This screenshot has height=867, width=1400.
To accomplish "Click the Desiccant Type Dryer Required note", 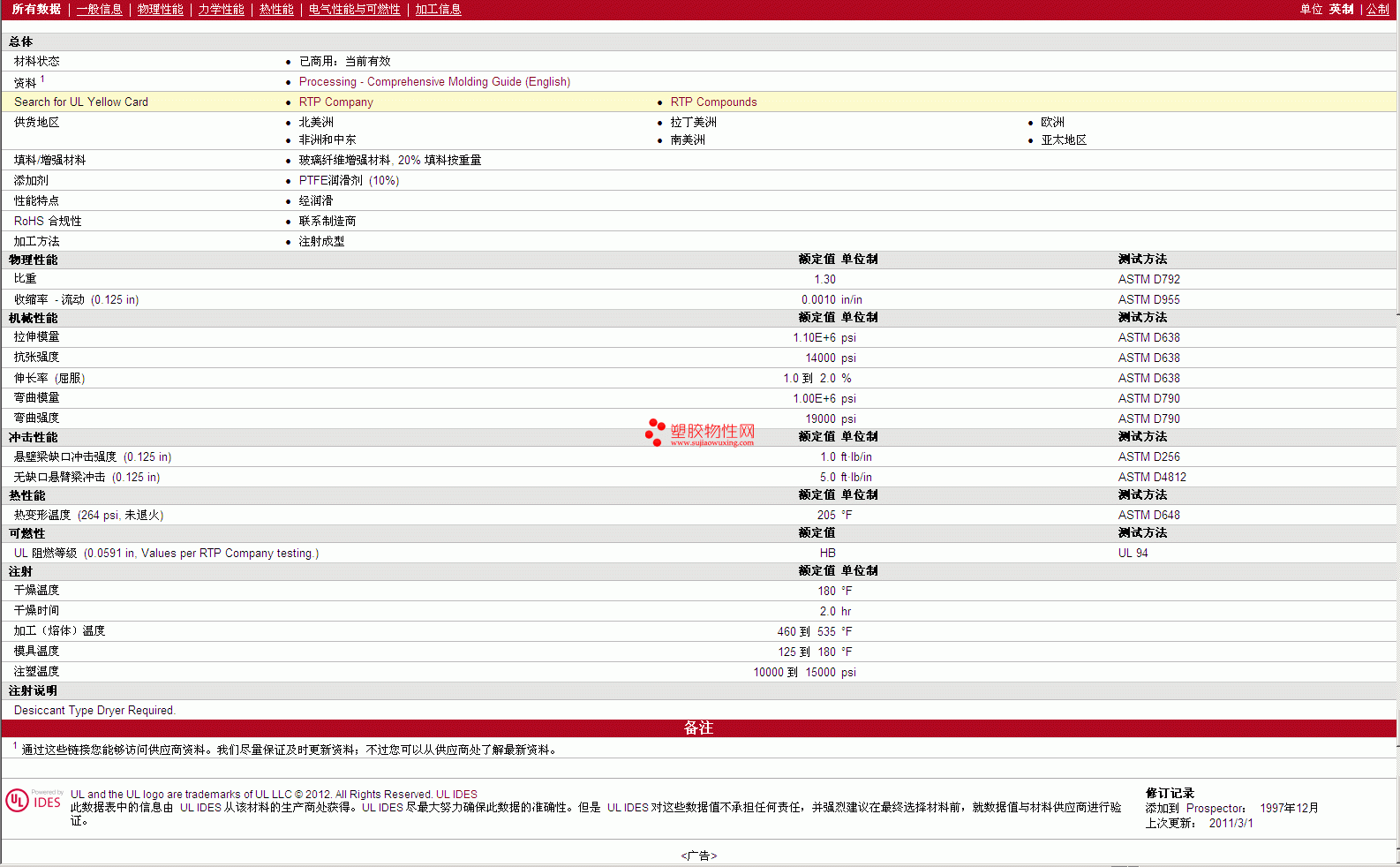I will point(94,710).
